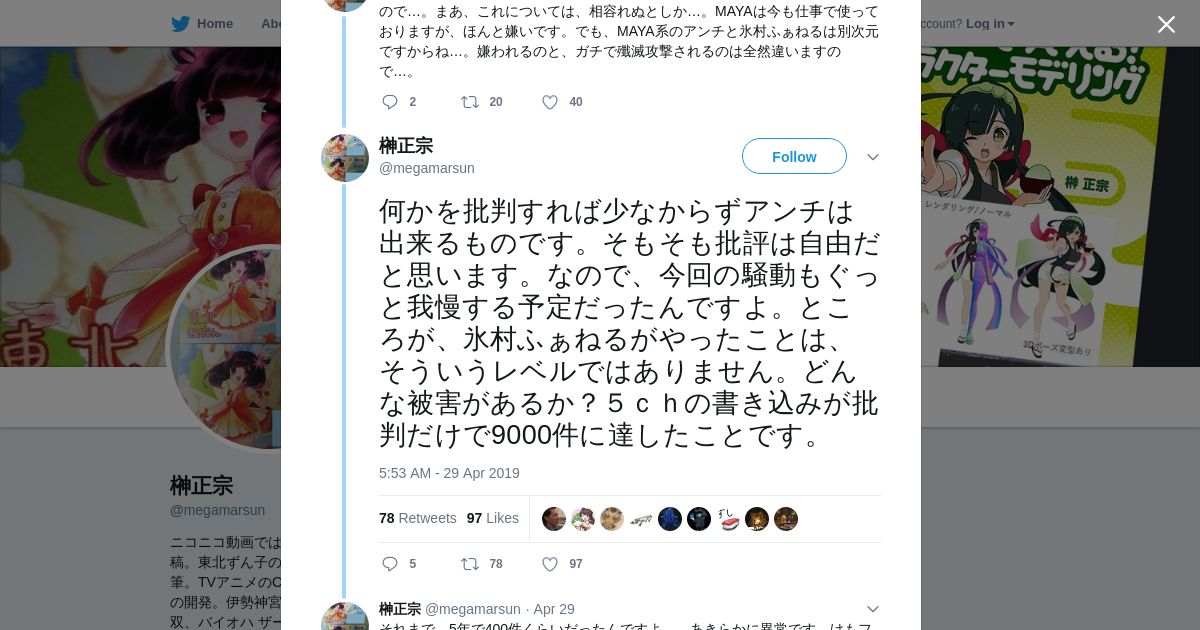Image resolution: width=1200 pixels, height=630 pixels.
Task: View the 97 Likes list
Action: pyautogui.click(x=492, y=518)
